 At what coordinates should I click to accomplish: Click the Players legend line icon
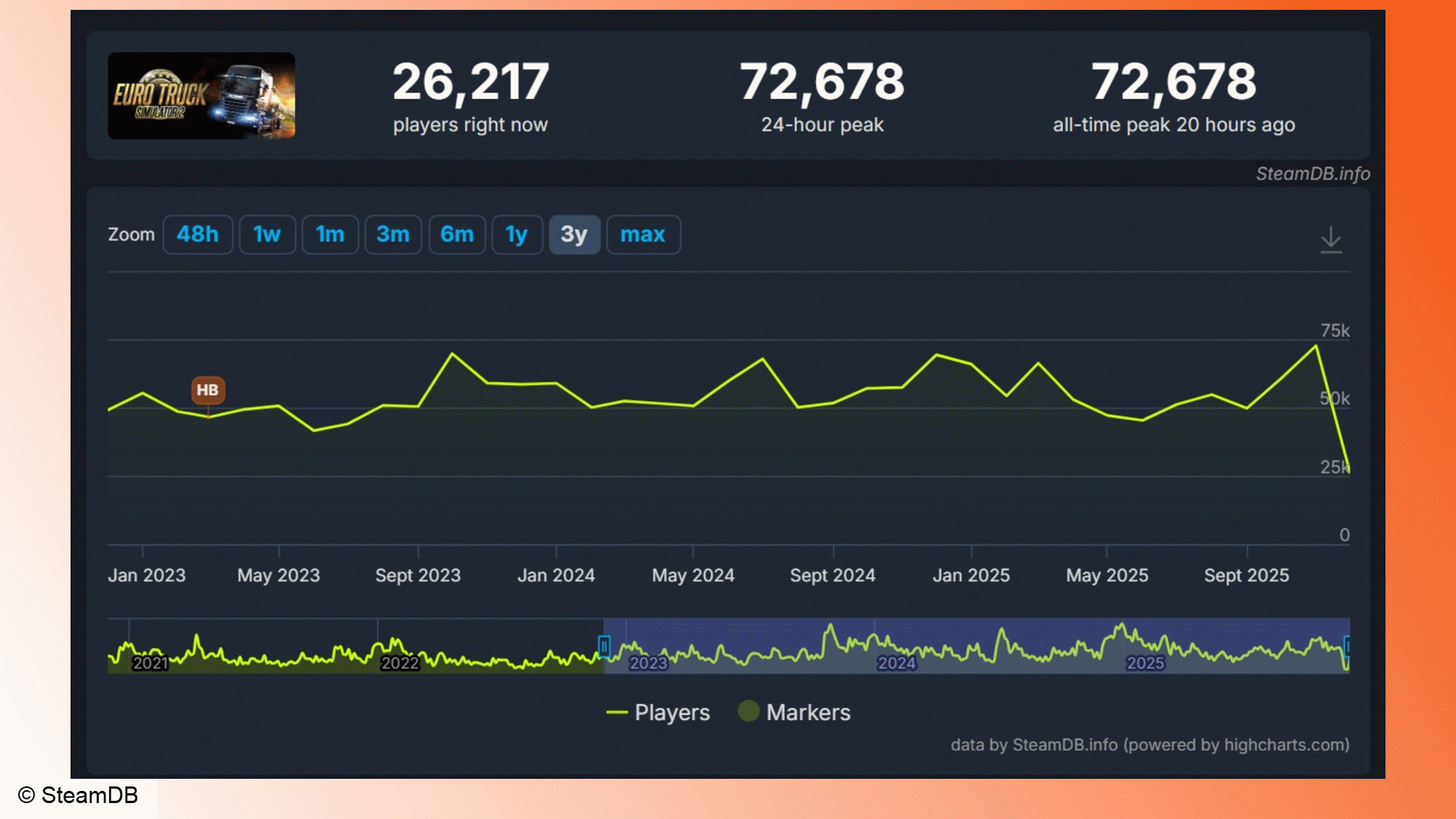tap(617, 712)
